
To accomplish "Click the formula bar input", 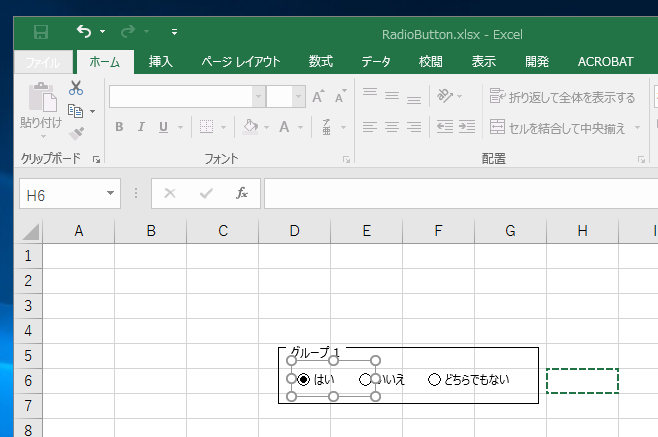I will tap(461, 194).
